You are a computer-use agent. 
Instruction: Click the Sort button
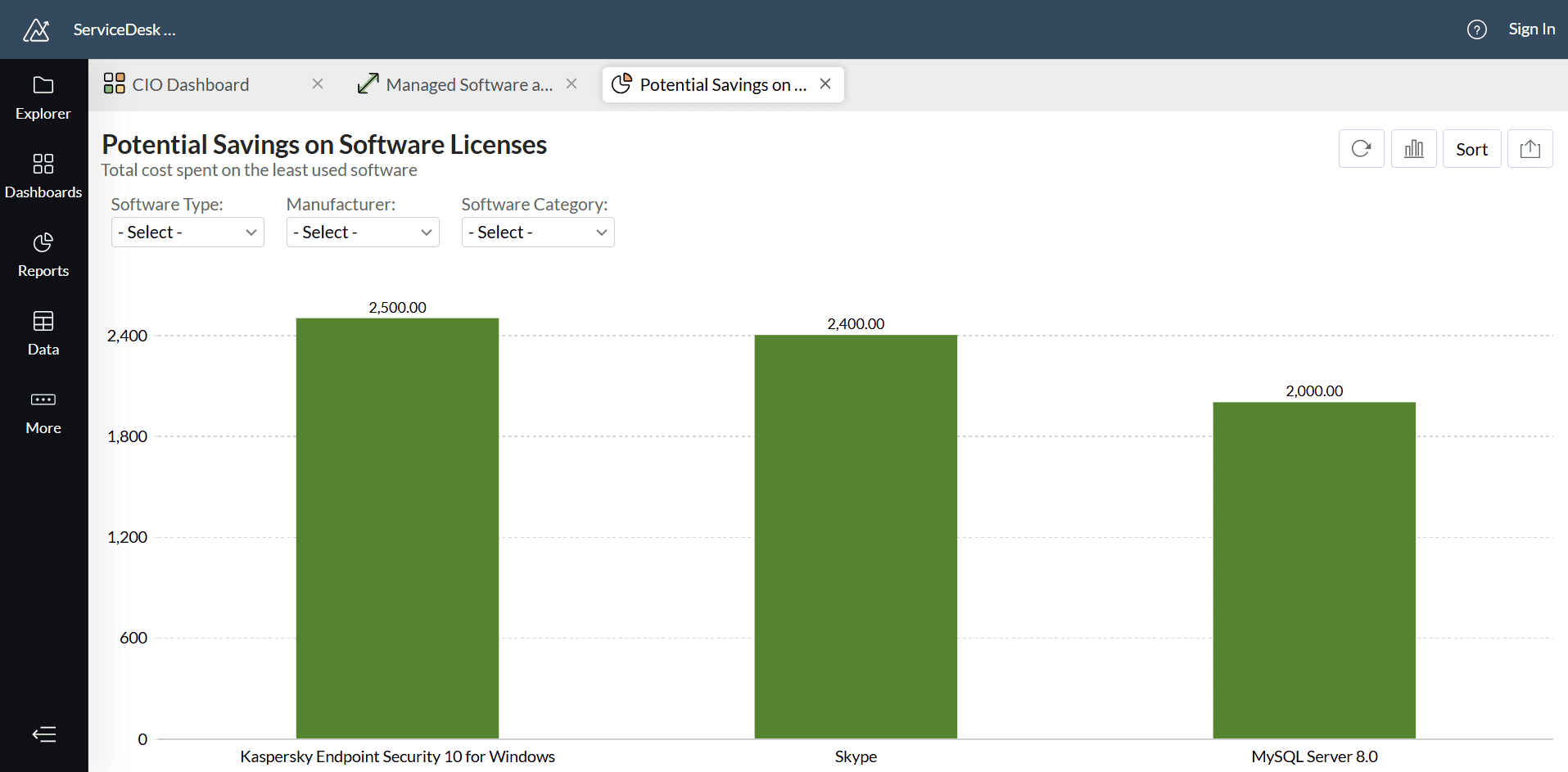point(1472,149)
